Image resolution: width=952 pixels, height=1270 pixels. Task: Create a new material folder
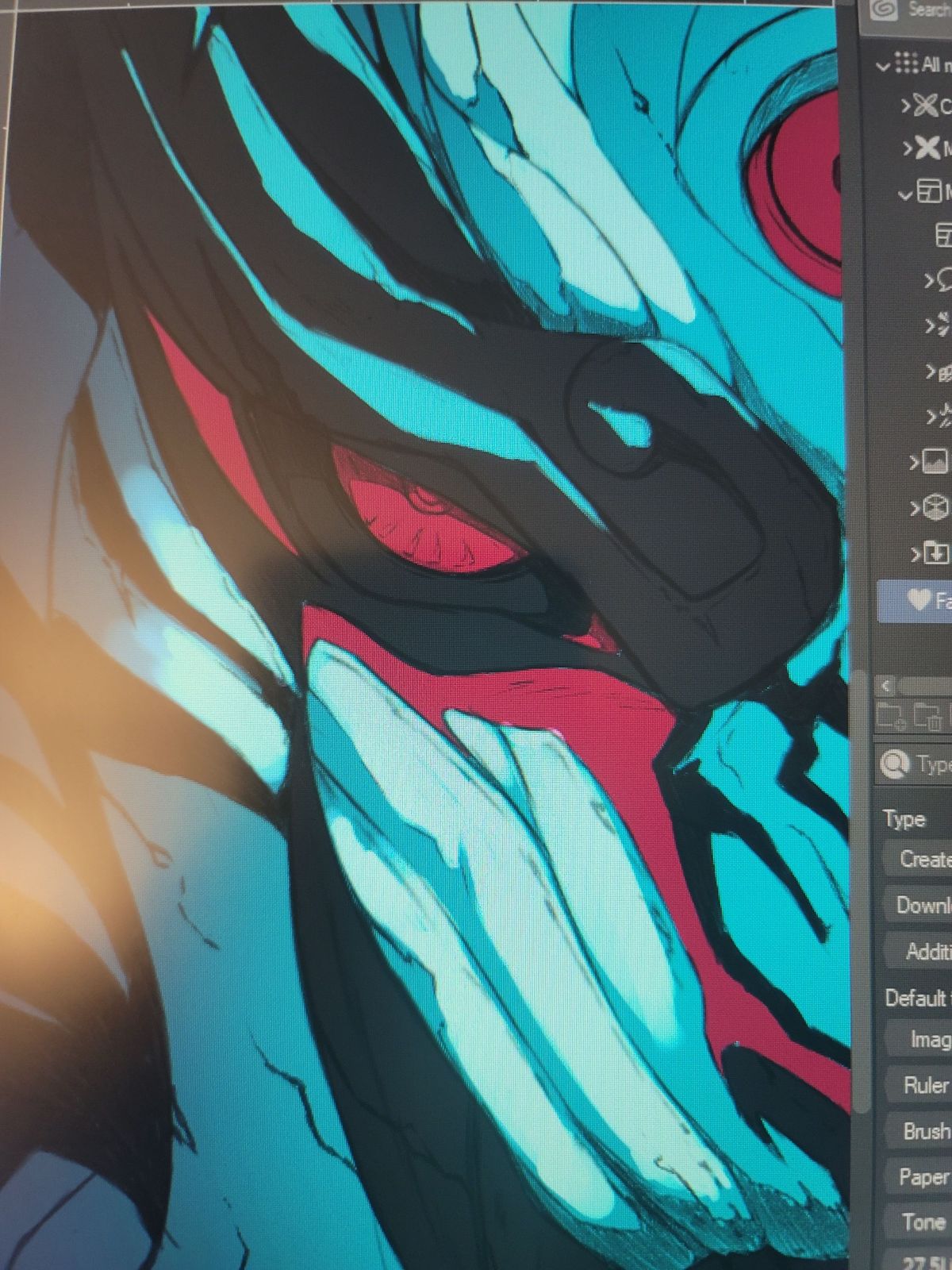tap(890, 717)
